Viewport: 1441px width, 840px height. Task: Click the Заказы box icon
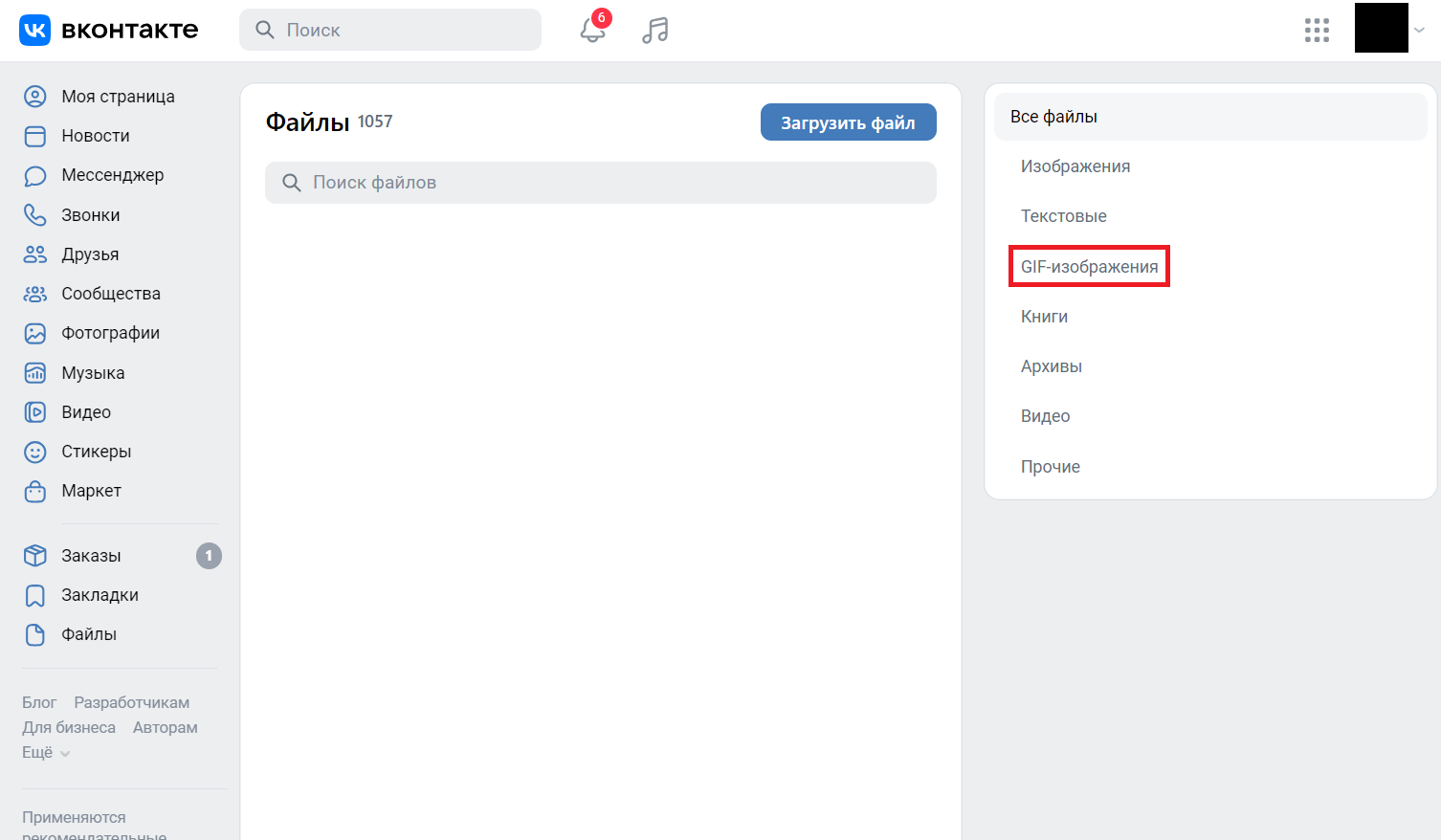(35, 556)
